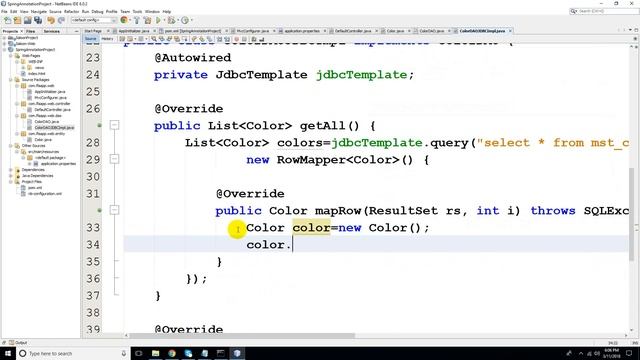This screenshot has width=640, height=360.
Task: Open the Run Project dropdown arrow
Action: [x=164, y=20]
